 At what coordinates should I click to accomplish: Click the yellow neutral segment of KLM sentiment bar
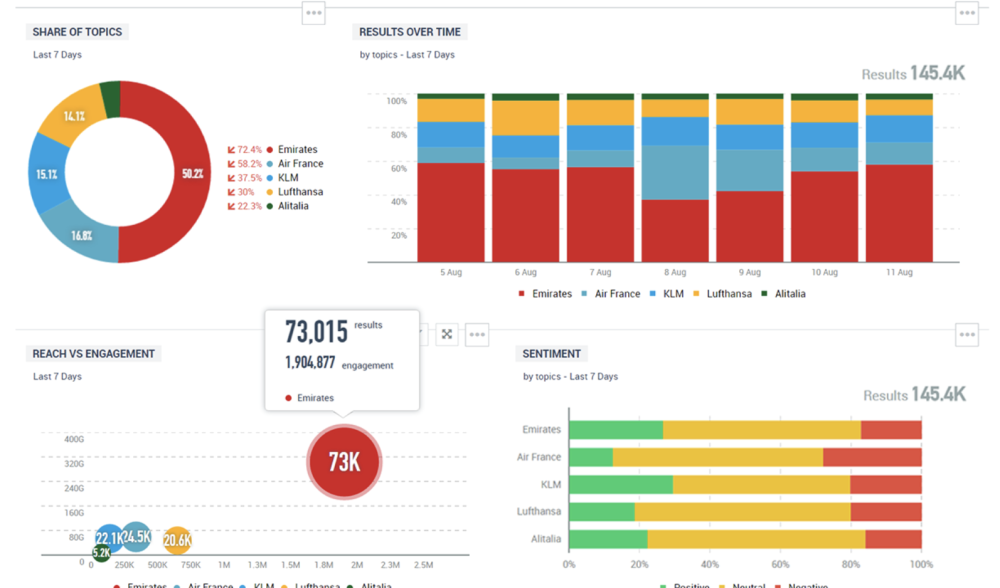(761, 485)
